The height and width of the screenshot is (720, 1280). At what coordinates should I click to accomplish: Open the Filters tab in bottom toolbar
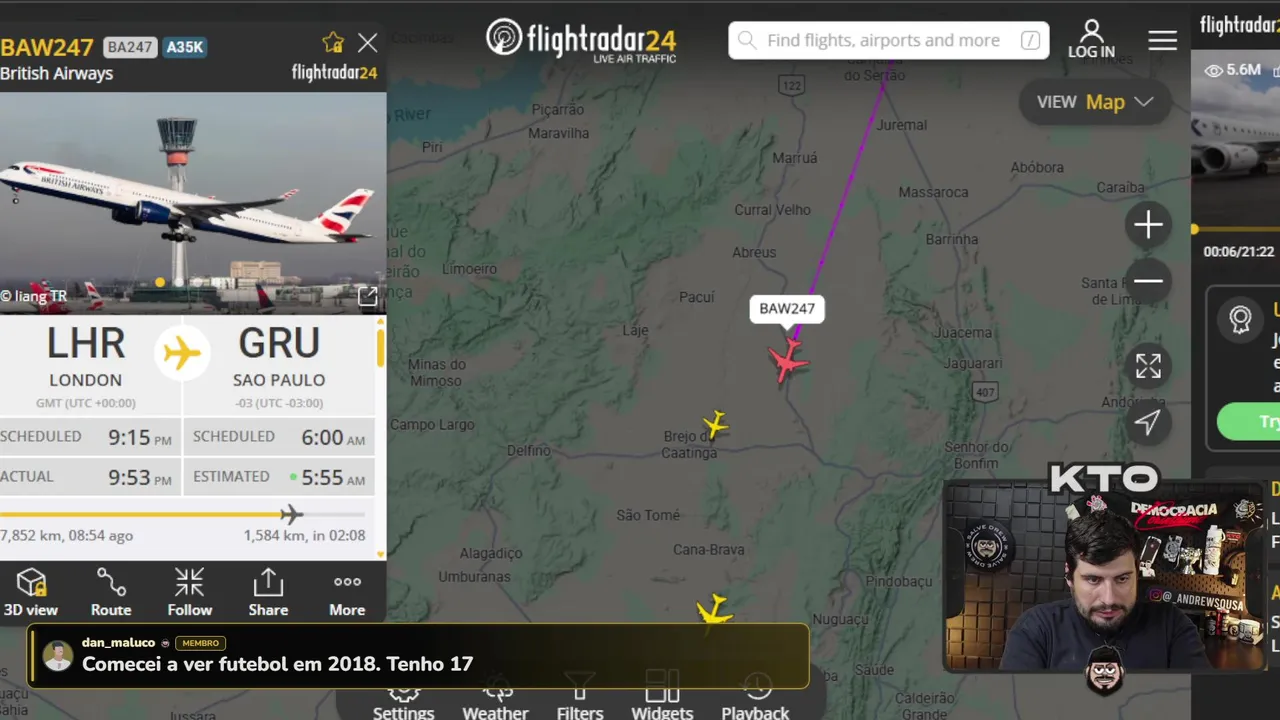click(580, 701)
